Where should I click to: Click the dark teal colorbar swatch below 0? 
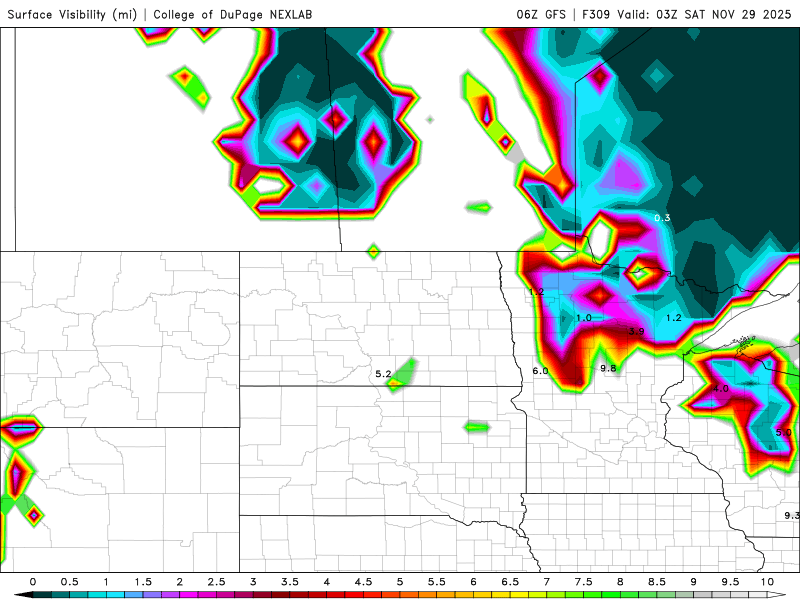42,595
